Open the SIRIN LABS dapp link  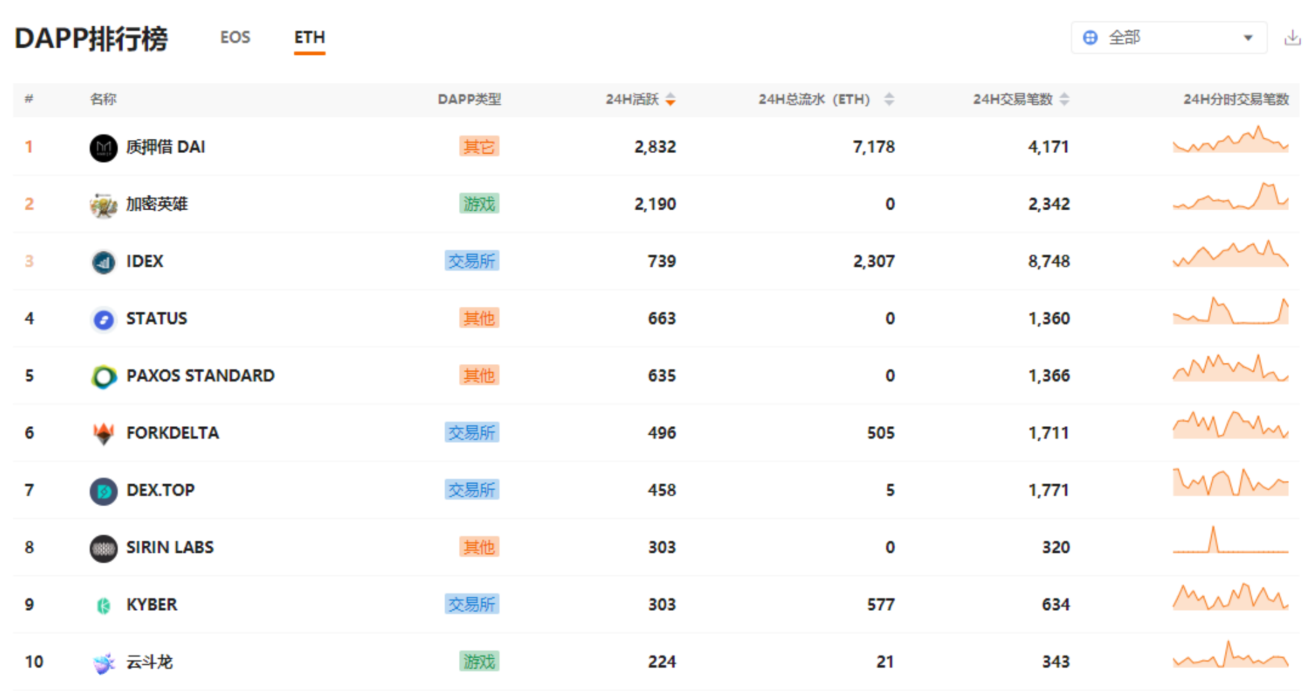click(x=169, y=547)
